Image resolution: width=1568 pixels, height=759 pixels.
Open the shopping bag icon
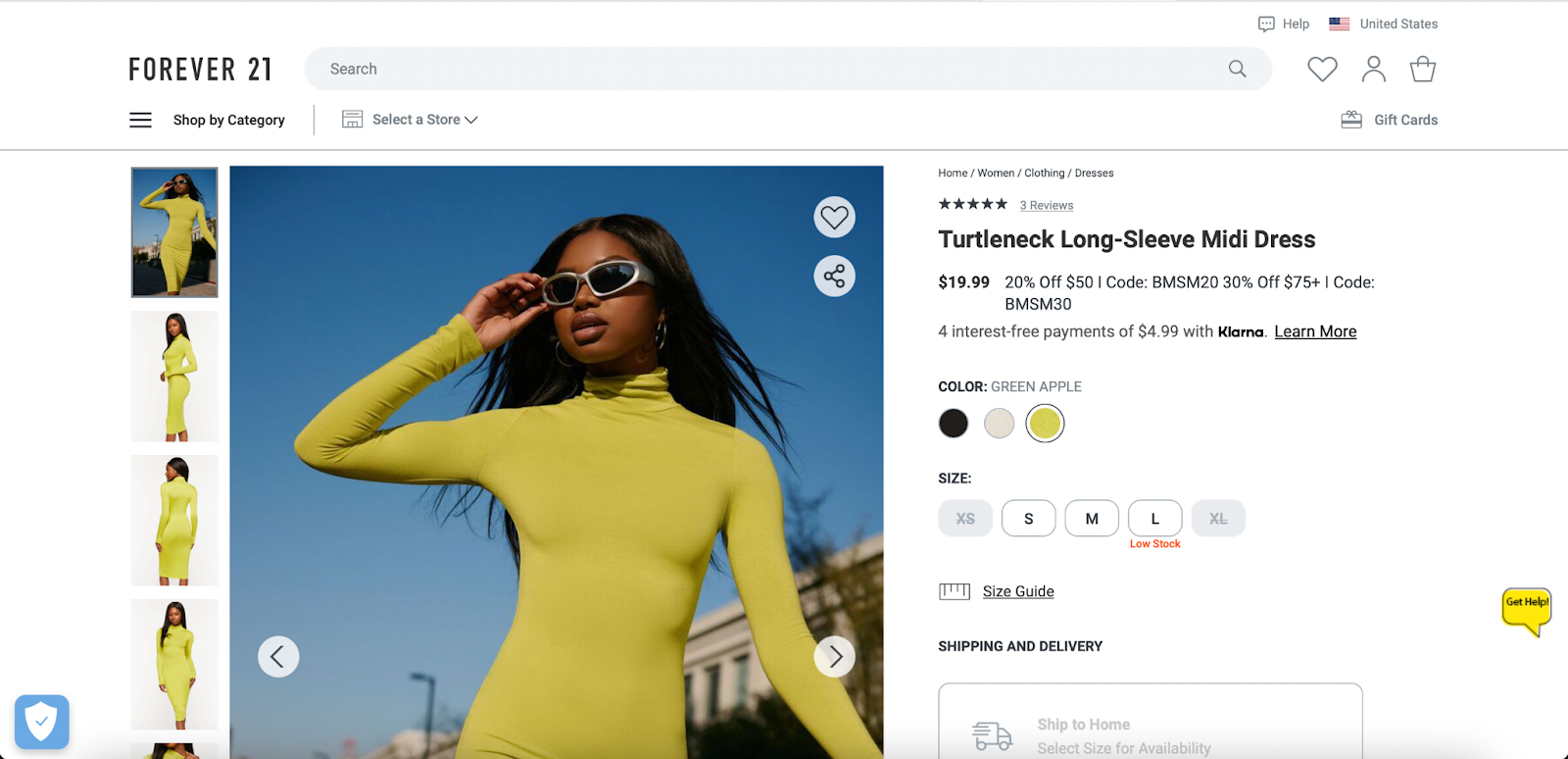click(x=1423, y=69)
